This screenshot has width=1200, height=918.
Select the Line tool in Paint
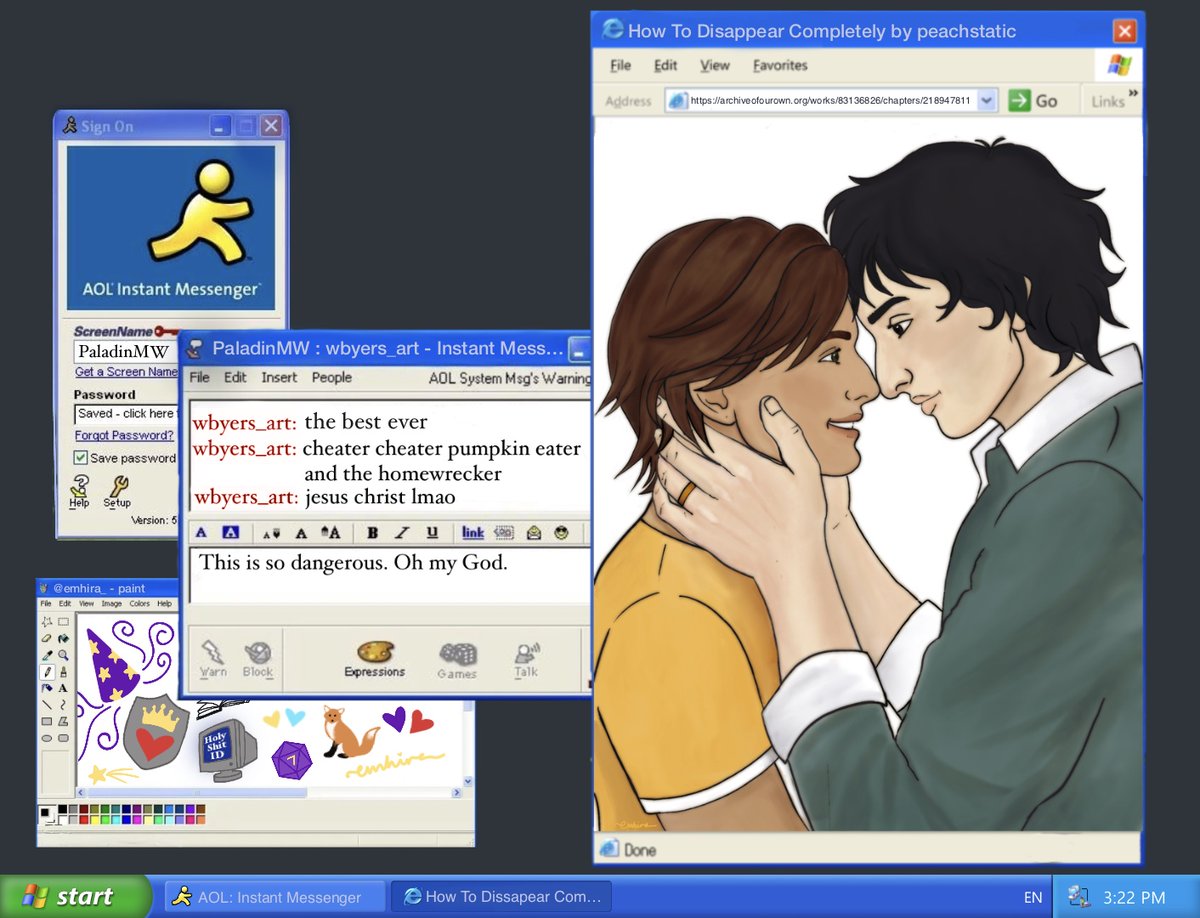pyautogui.click(x=47, y=705)
